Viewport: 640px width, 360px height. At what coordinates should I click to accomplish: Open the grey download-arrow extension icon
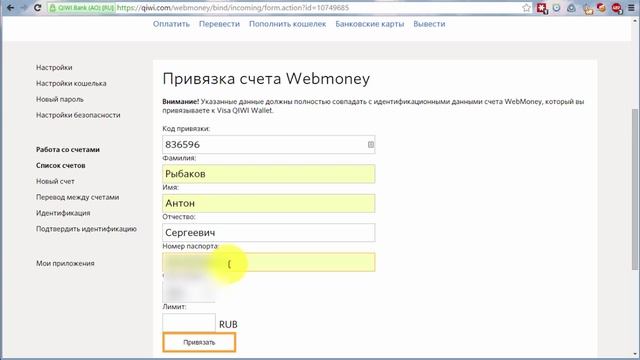(x=571, y=8)
